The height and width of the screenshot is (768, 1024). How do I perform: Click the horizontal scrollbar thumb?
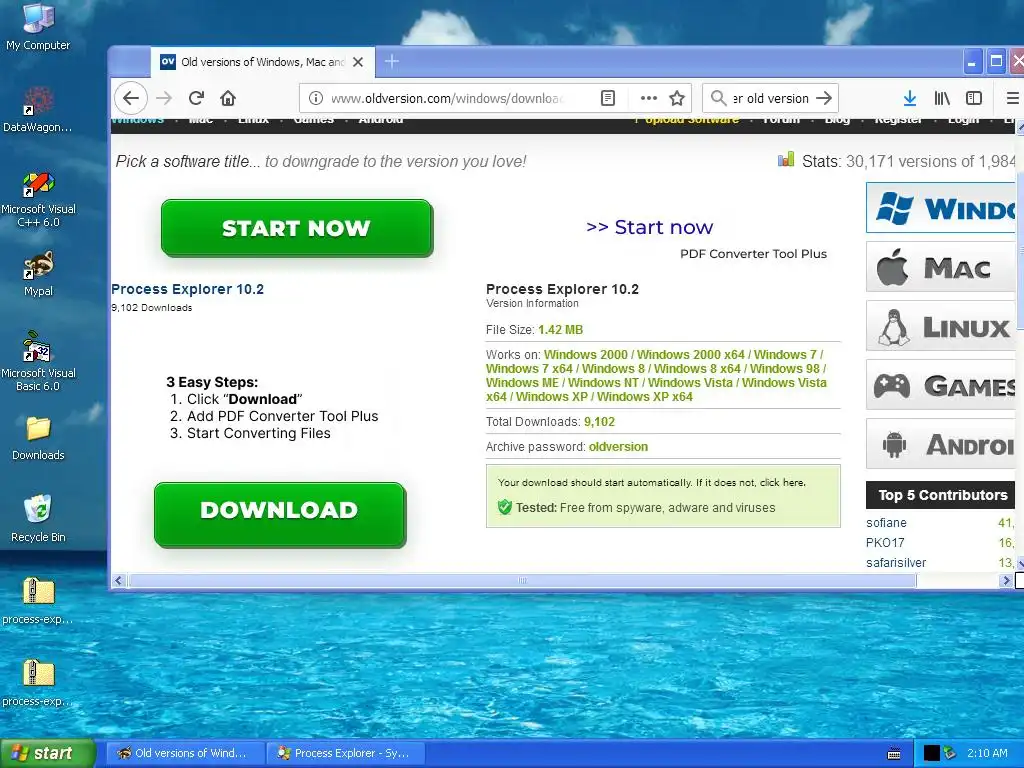tap(522, 581)
